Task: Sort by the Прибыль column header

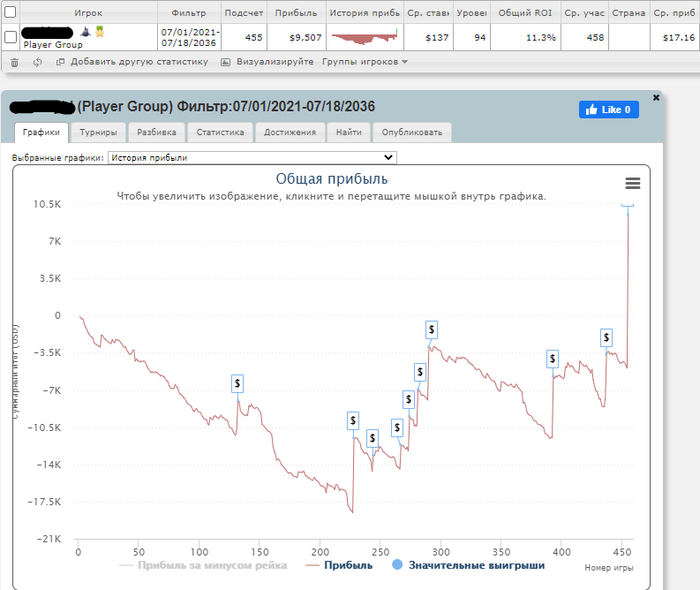Action: point(296,13)
